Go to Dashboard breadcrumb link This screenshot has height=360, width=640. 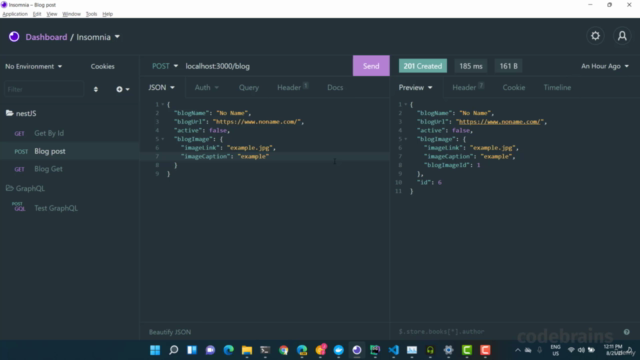point(46,37)
